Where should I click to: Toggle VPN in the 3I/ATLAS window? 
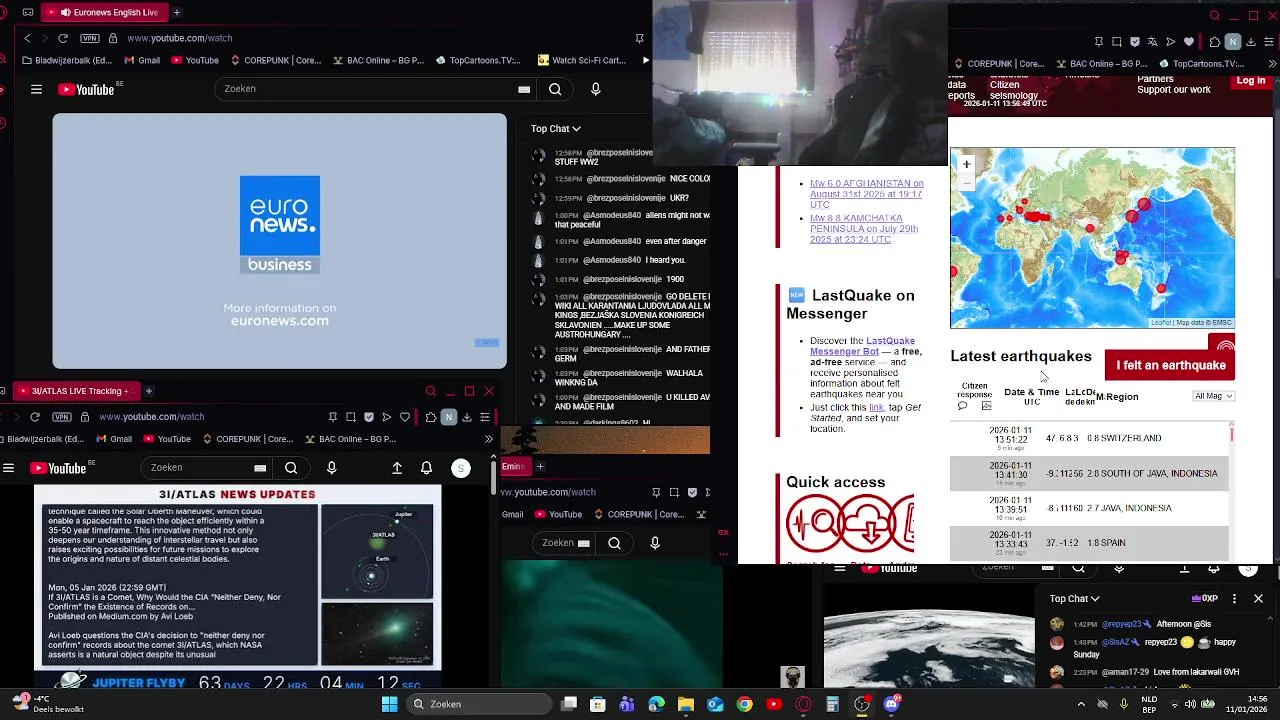62,416
